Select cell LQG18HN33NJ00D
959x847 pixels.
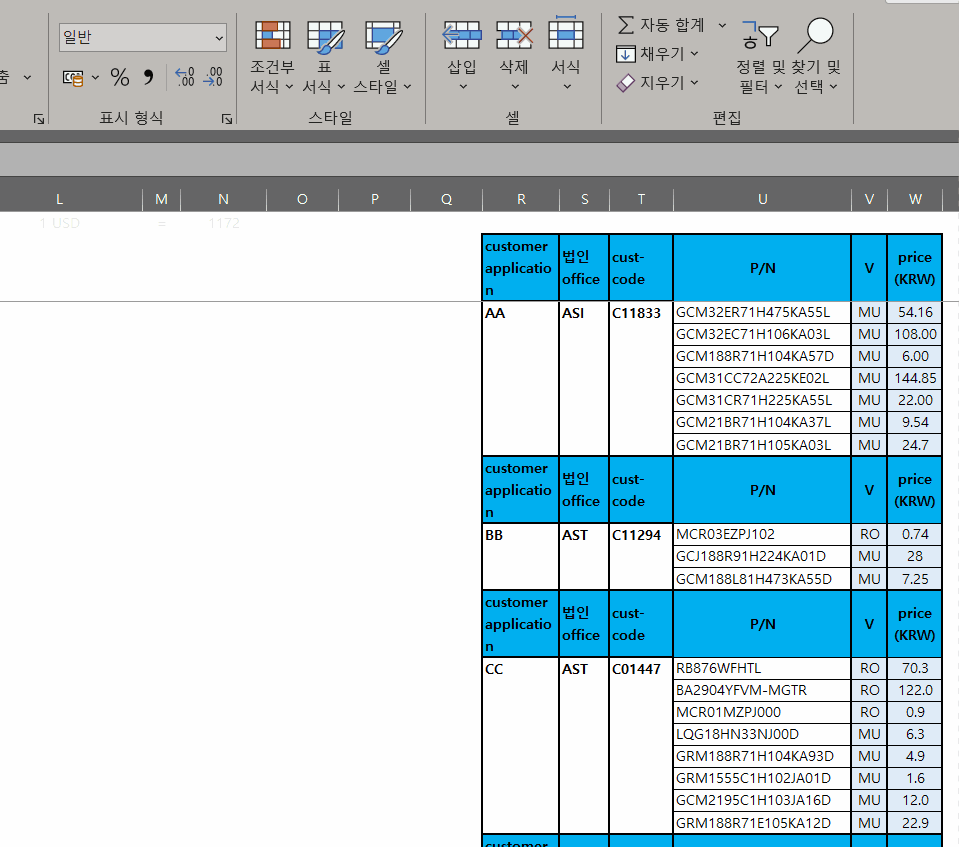pos(762,734)
